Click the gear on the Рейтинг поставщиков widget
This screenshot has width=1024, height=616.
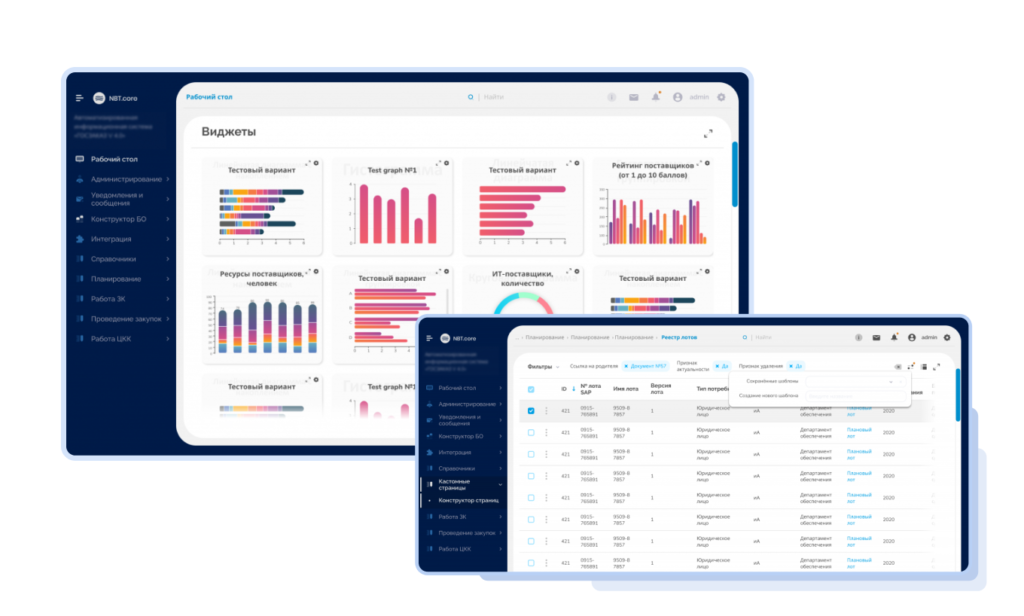(x=707, y=163)
